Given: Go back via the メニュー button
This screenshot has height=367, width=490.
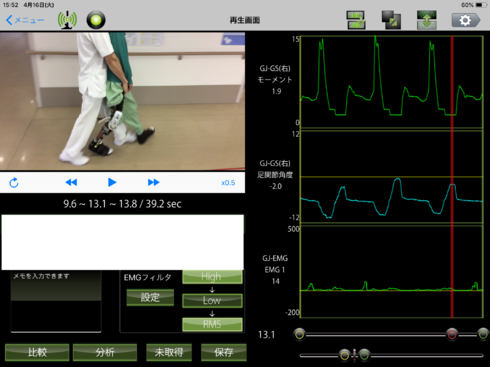Looking at the screenshot, I should (25, 20).
